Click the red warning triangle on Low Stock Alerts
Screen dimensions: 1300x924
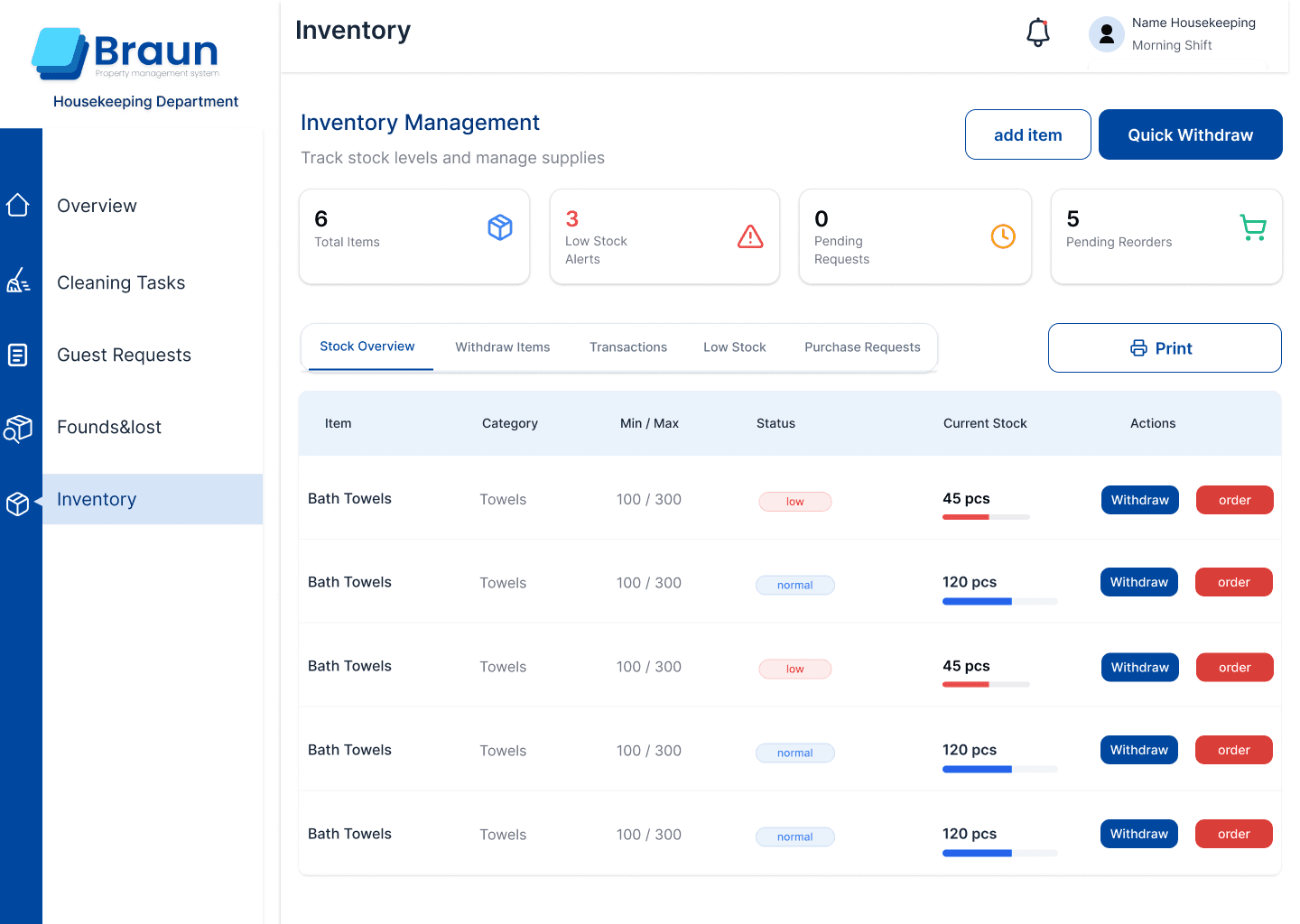point(750,236)
